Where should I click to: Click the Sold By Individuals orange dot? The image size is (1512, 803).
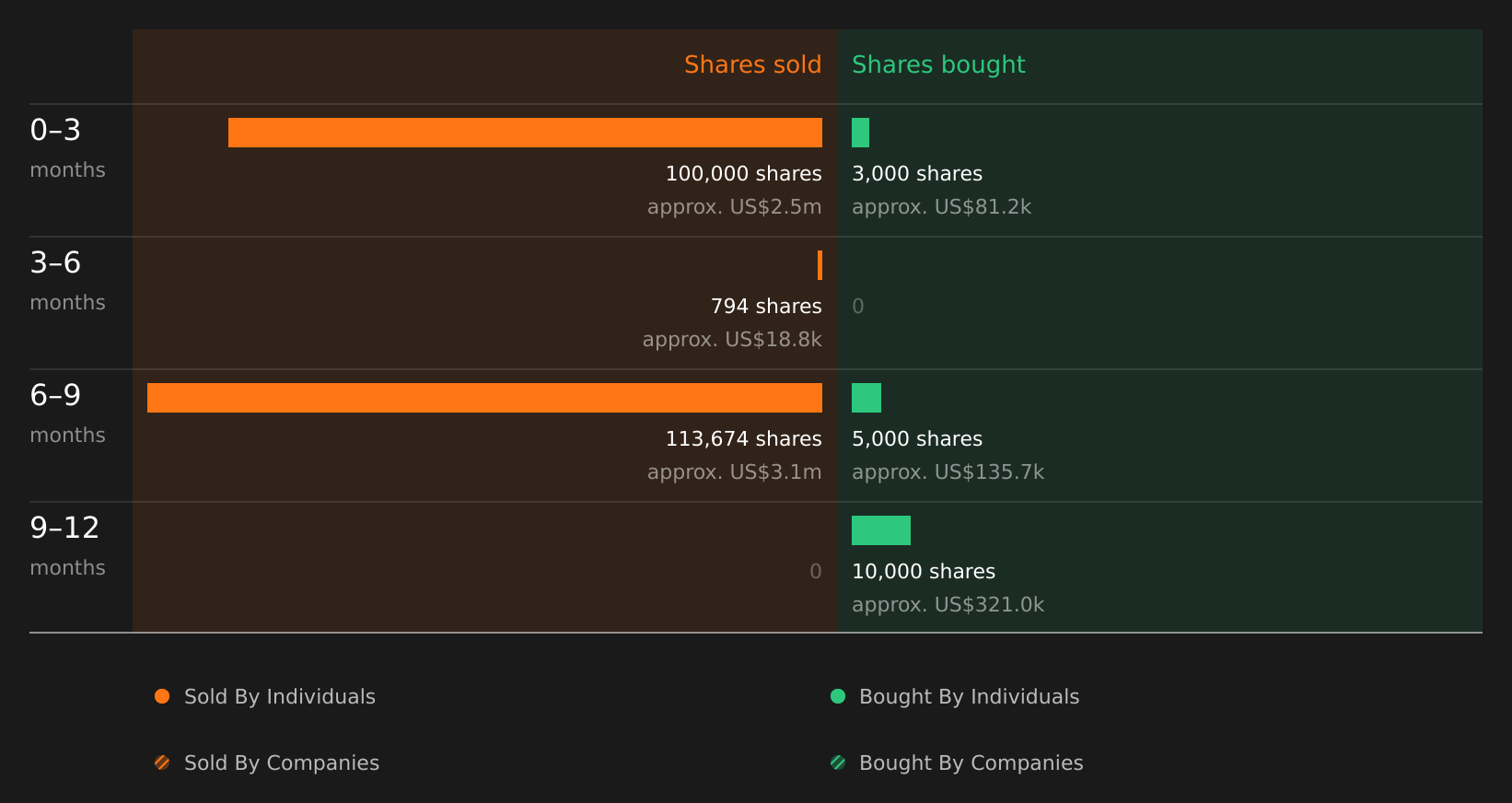(162, 696)
